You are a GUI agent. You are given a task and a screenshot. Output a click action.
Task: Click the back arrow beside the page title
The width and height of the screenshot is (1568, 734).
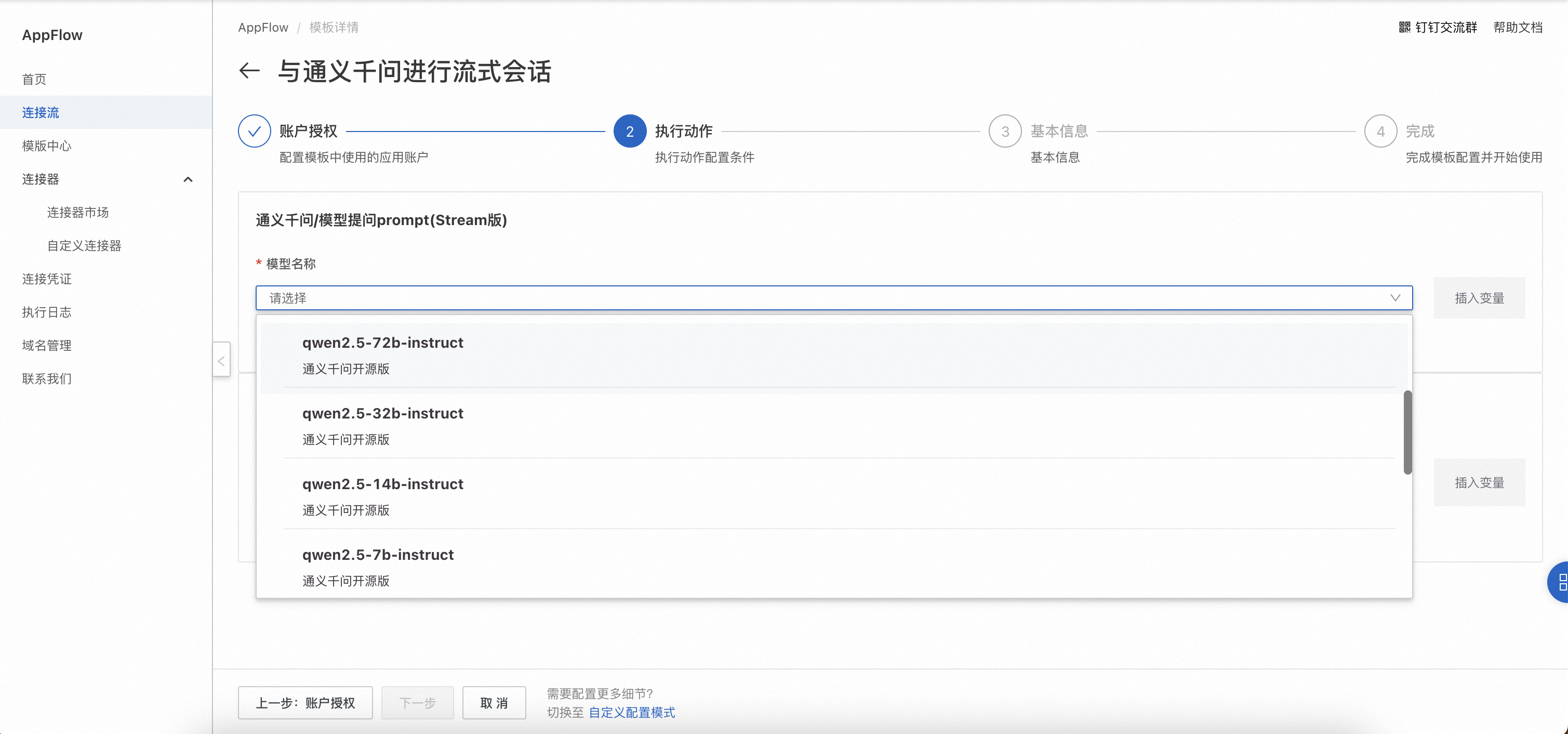click(249, 71)
